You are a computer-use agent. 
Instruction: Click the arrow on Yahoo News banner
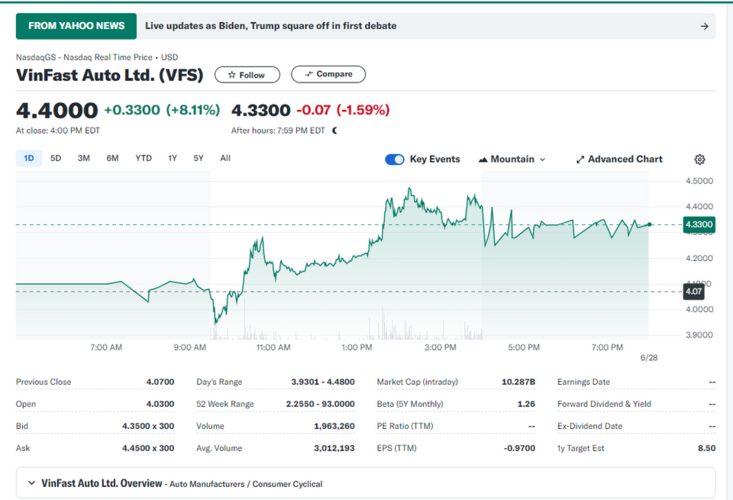click(x=704, y=26)
